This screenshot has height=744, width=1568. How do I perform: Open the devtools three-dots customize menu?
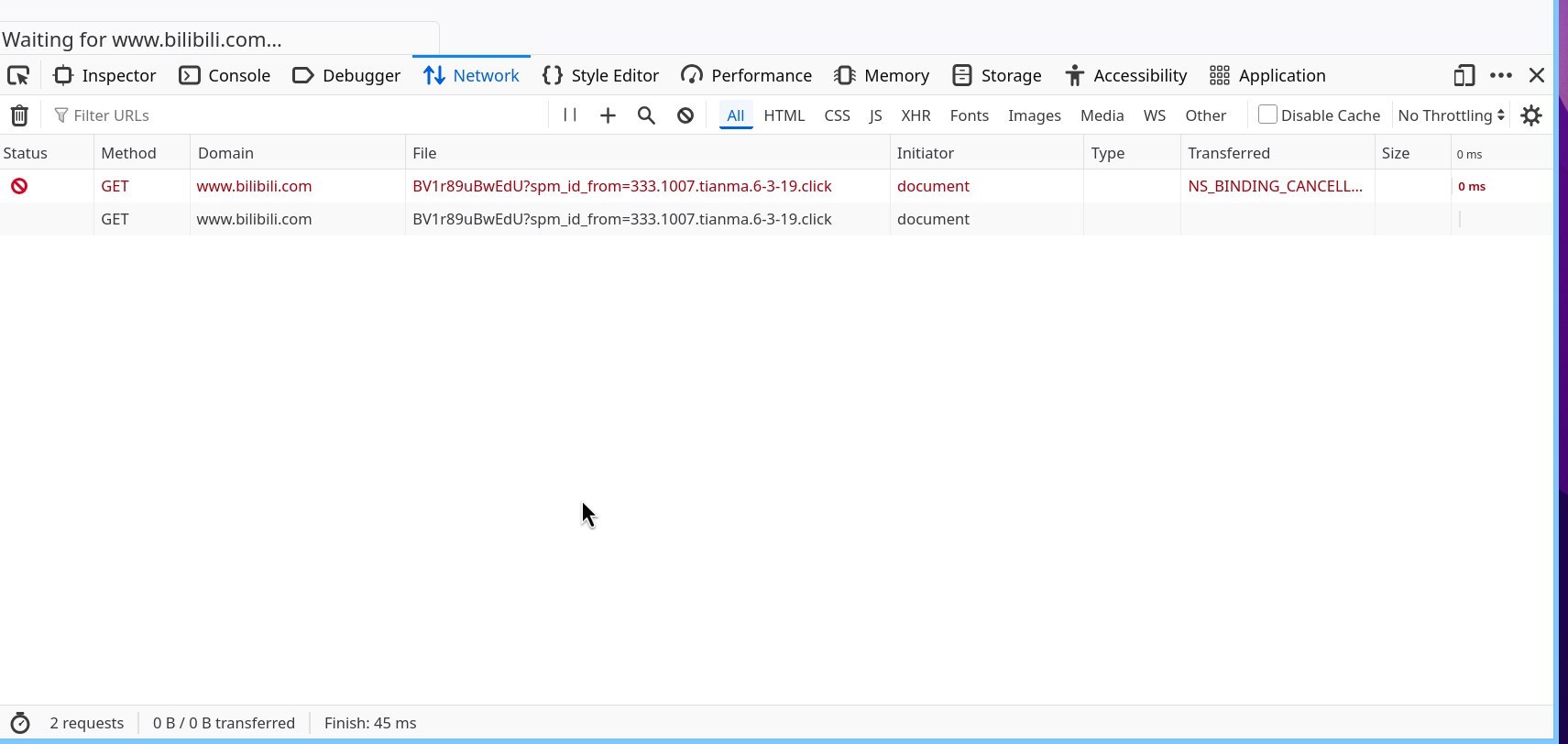[x=1501, y=75]
